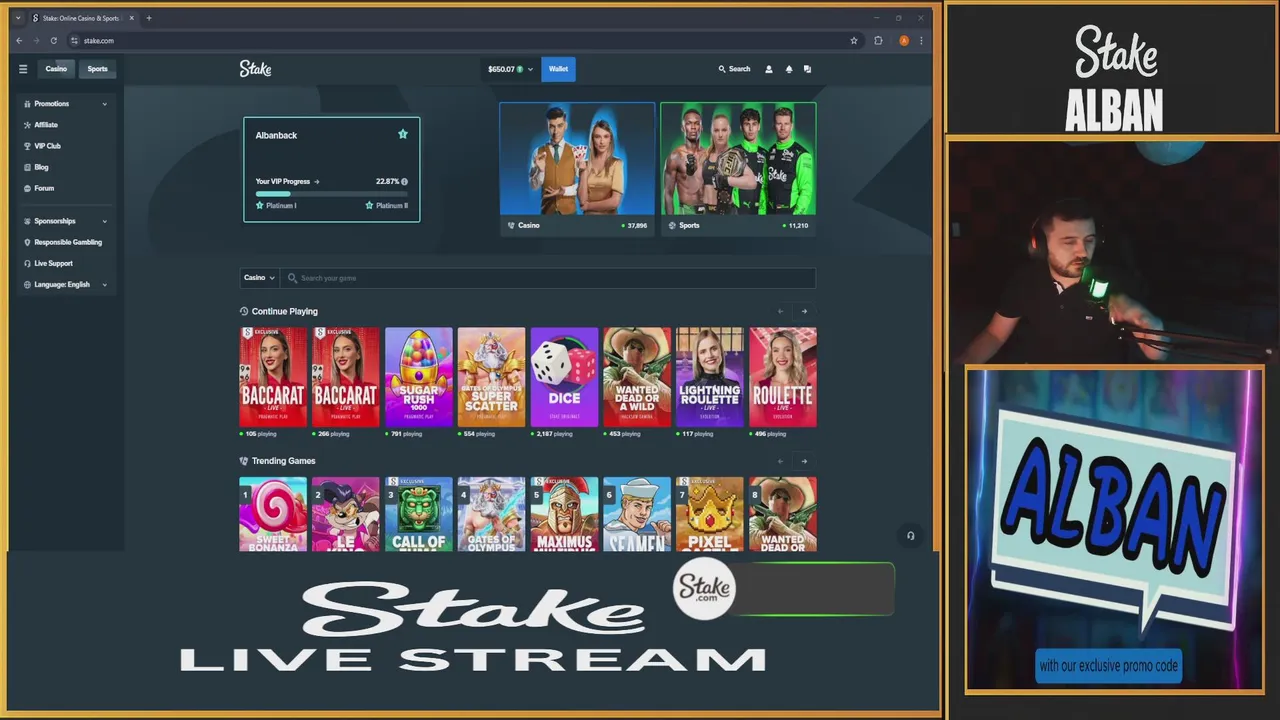Open the Casino promo banner
The height and width of the screenshot is (720, 1280).
click(577, 168)
